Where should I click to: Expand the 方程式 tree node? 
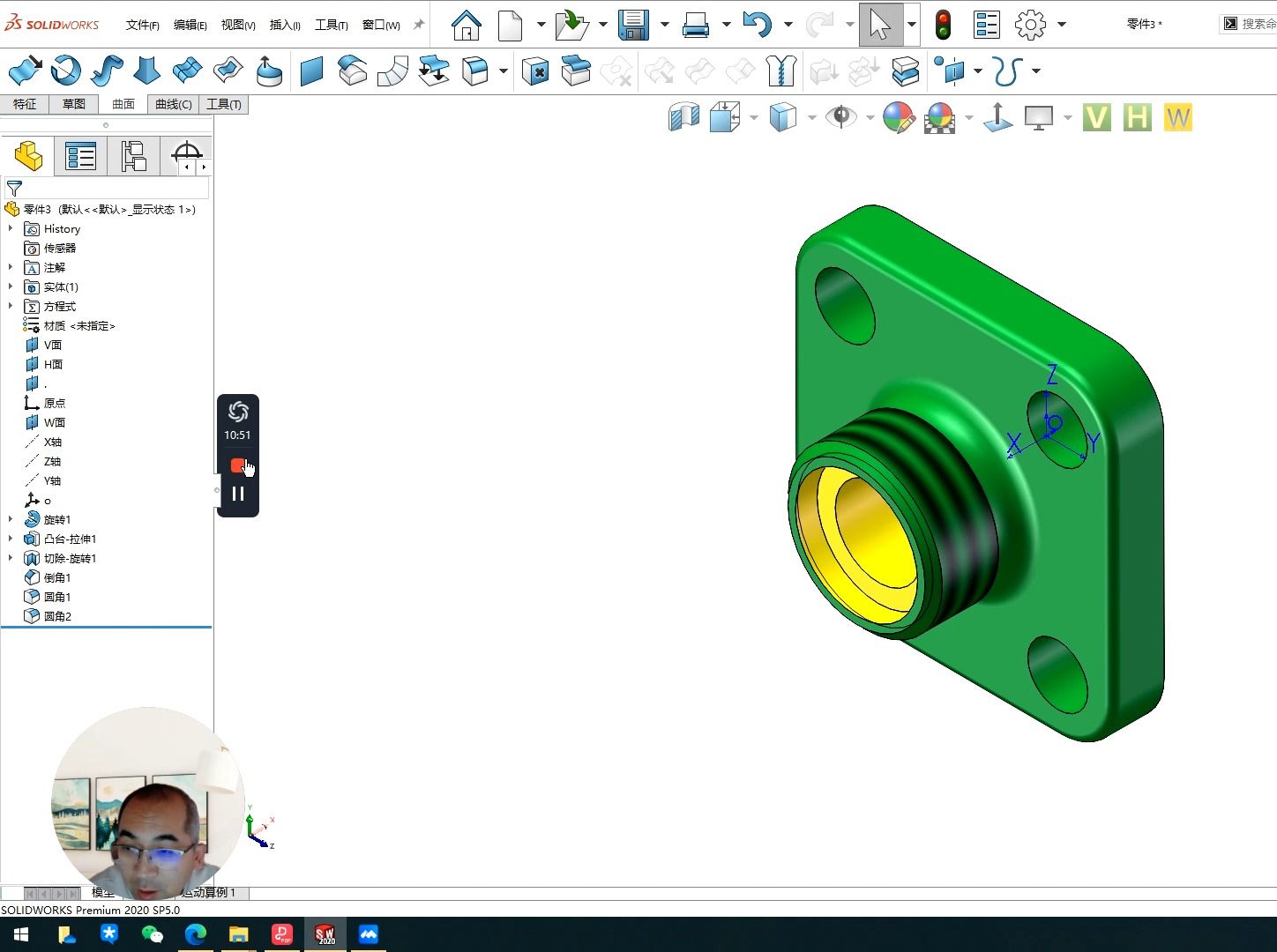(x=11, y=306)
